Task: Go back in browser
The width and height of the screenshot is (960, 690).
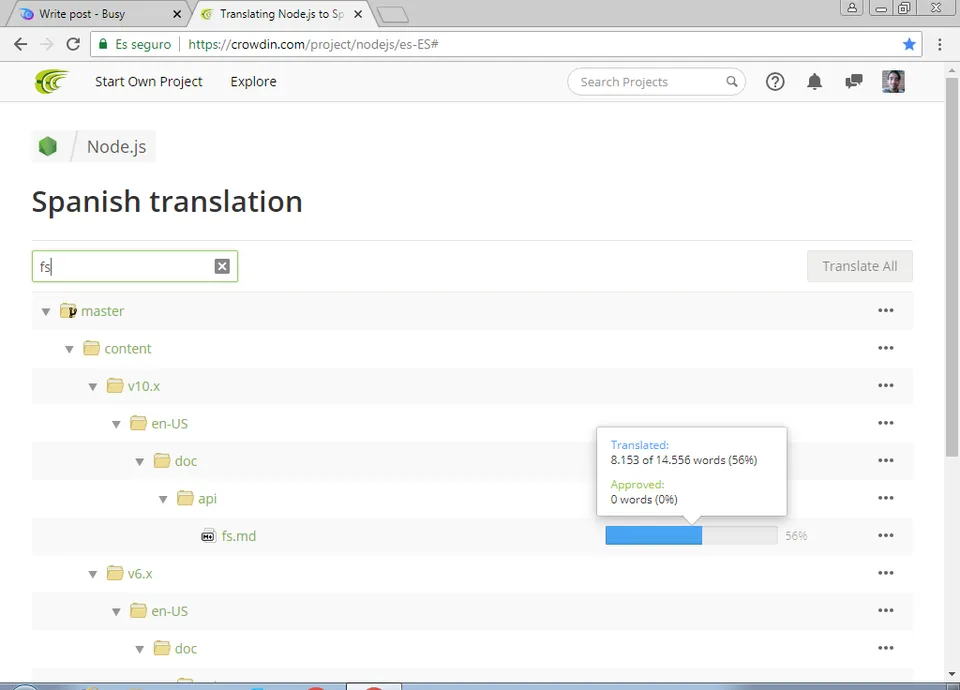Action: click(x=20, y=44)
